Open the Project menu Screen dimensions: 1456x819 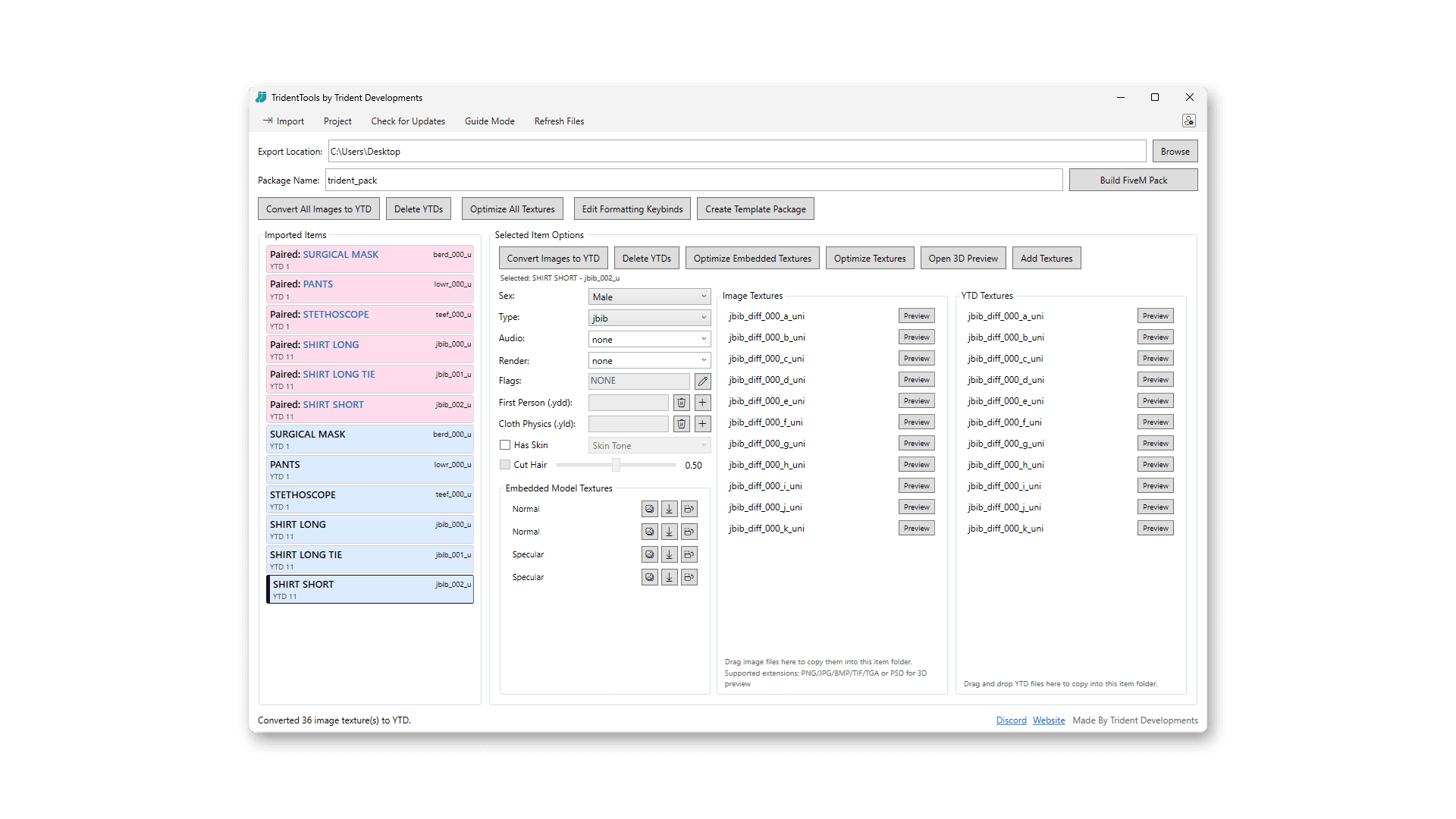point(337,121)
